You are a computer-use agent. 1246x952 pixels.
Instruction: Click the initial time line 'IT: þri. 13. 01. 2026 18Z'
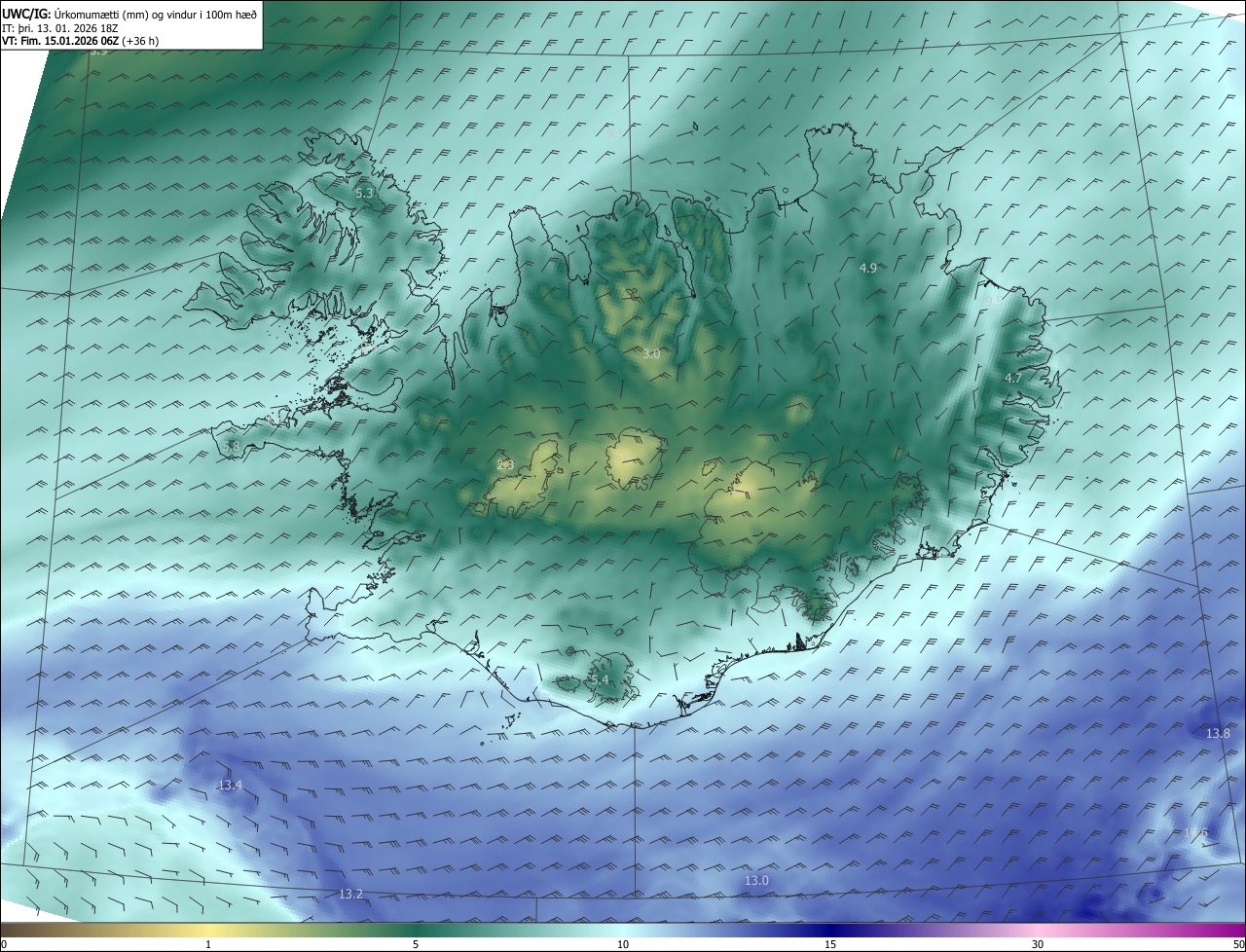click(x=60, y=28)
